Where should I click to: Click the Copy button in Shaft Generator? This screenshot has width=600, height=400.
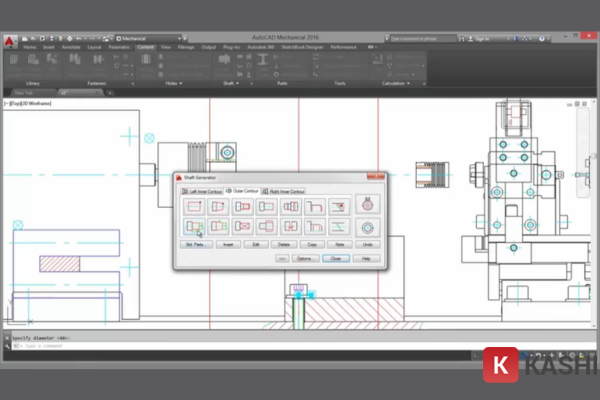(312, 245)
